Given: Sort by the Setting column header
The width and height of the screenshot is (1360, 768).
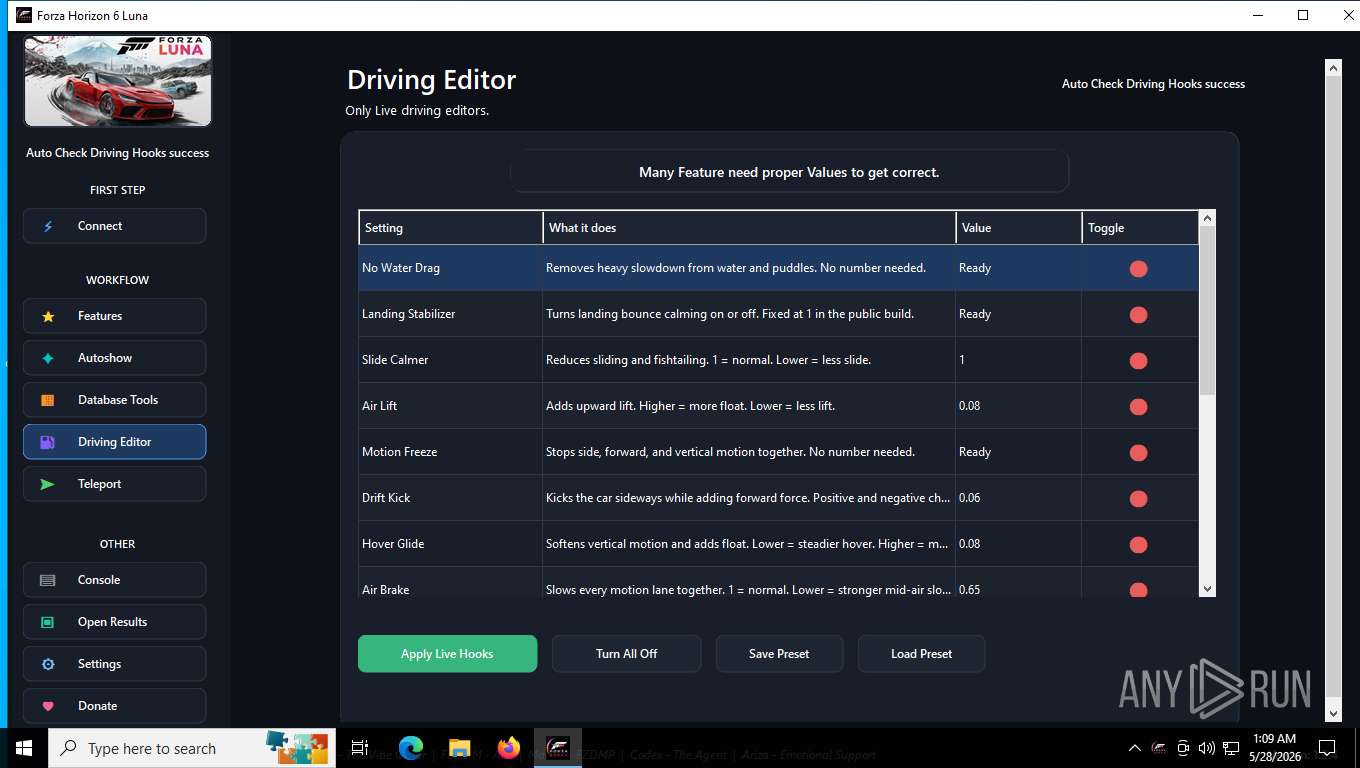Looking at the screenshot, I should [x=451, y=228].
